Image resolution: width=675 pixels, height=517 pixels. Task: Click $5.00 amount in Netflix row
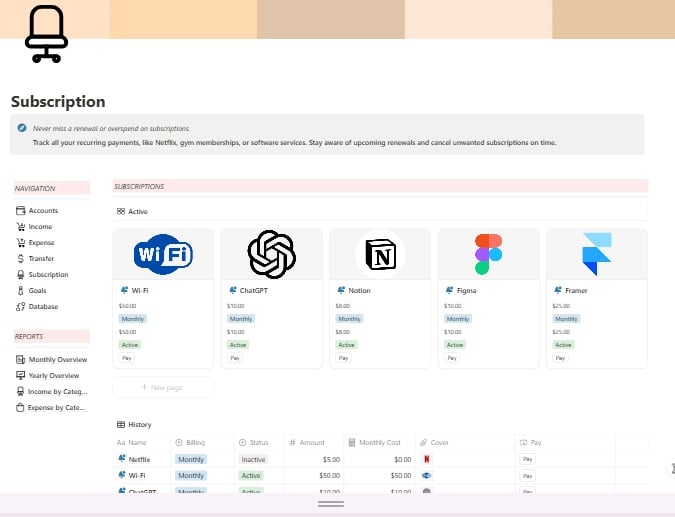331,459
